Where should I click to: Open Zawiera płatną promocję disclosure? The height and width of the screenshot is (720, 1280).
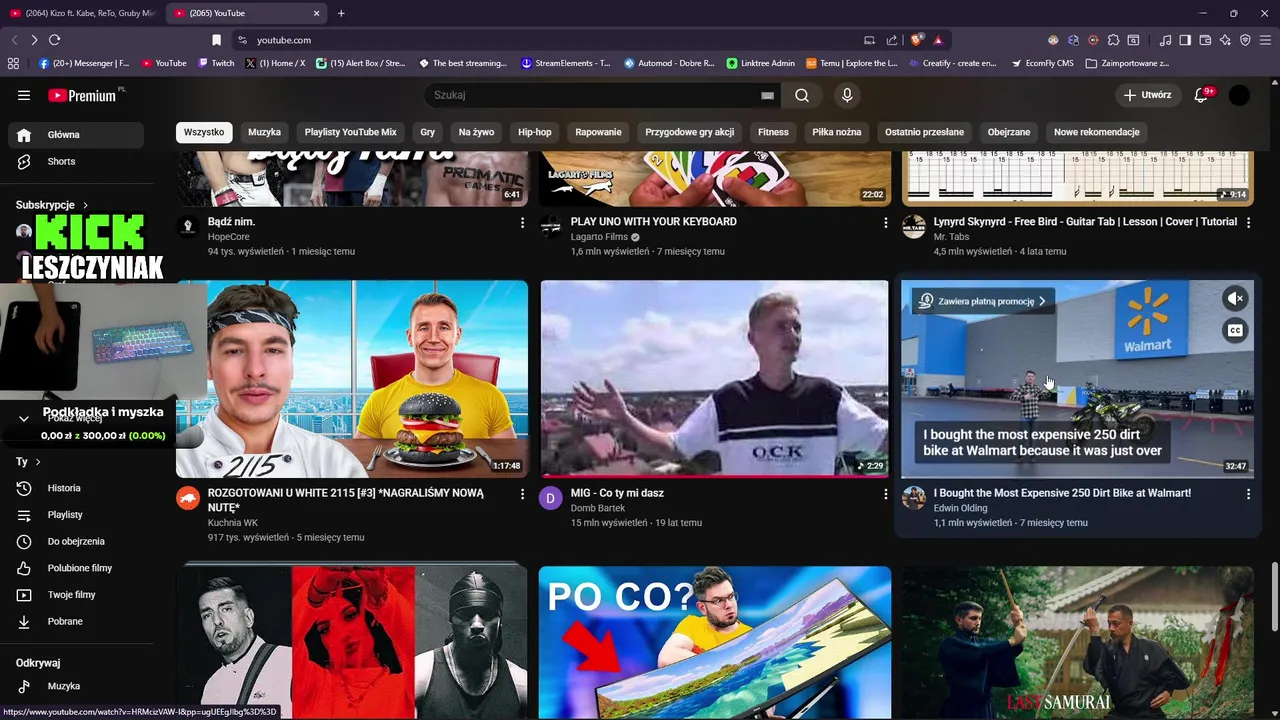983,301
